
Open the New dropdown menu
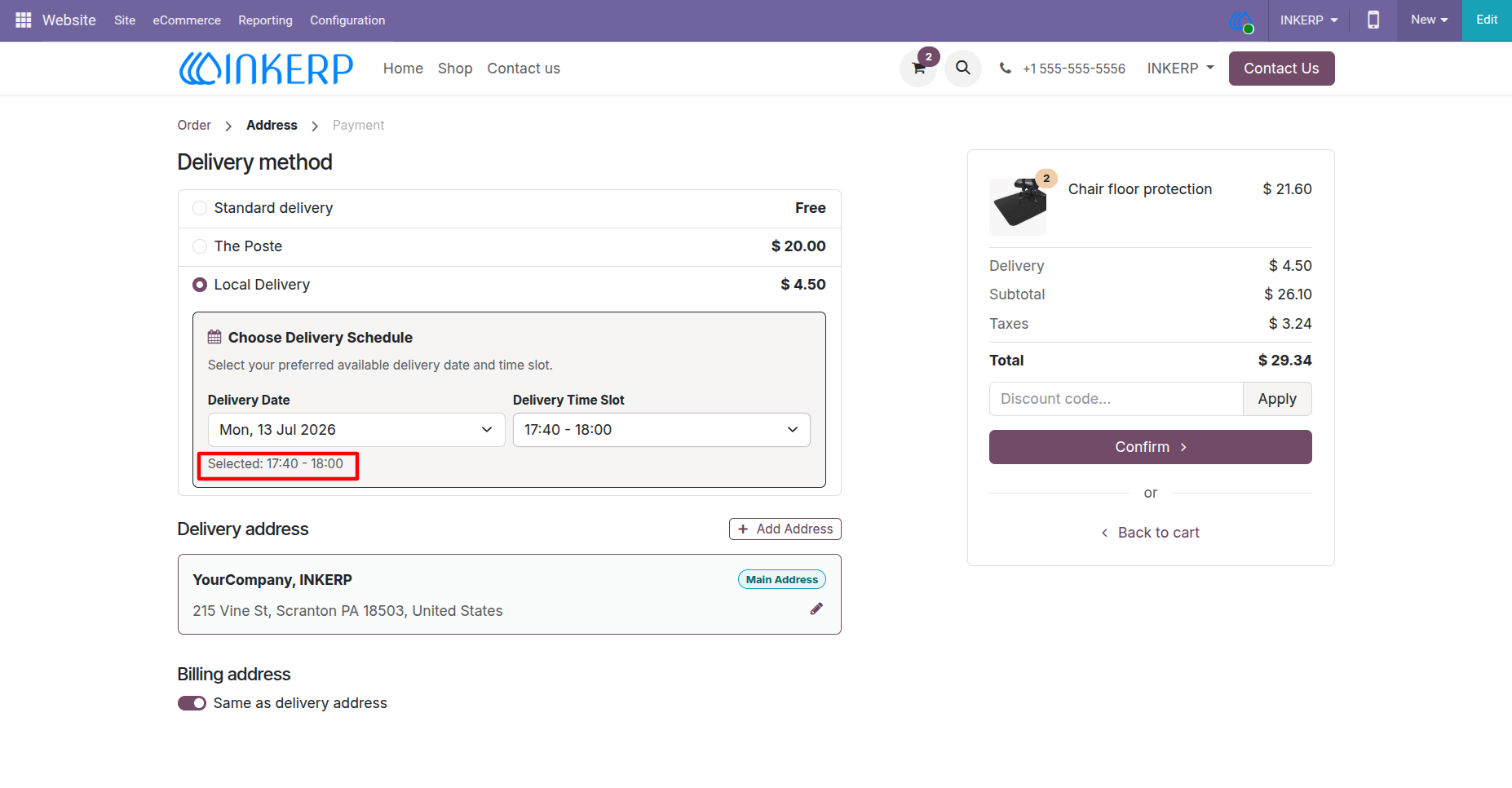coord(1429,20)
